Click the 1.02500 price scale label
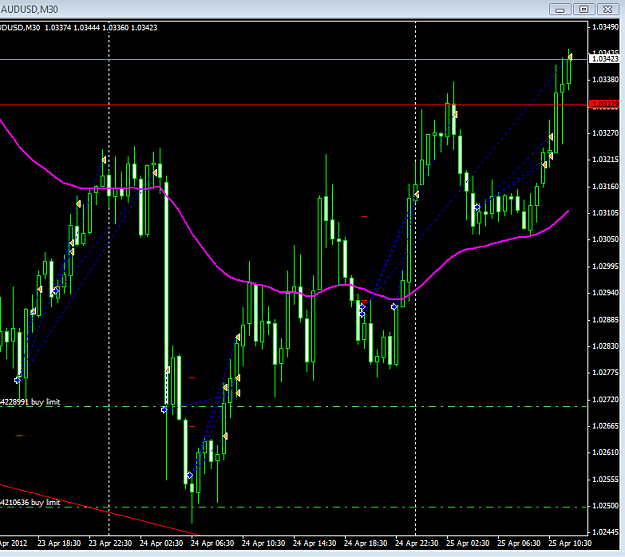 pos(605,506)
